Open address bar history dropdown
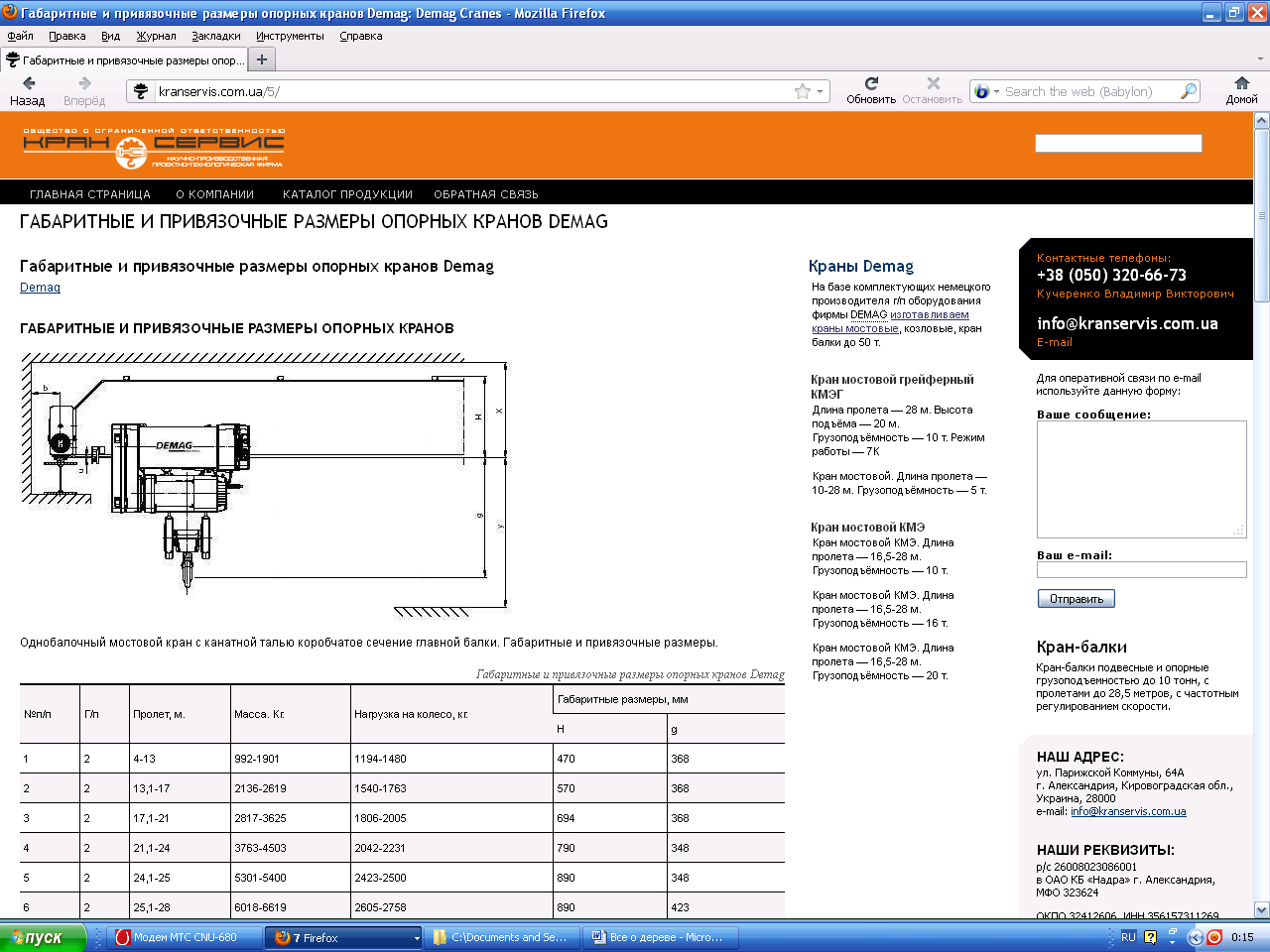The height and width of the screenshot is (952, 1270). tap(821, 91)
